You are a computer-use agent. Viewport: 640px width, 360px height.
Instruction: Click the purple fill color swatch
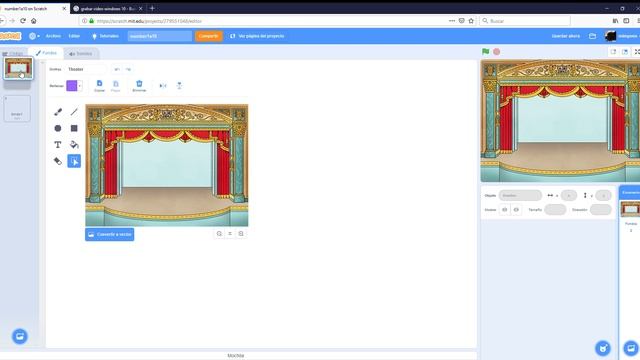coord(72,86)
